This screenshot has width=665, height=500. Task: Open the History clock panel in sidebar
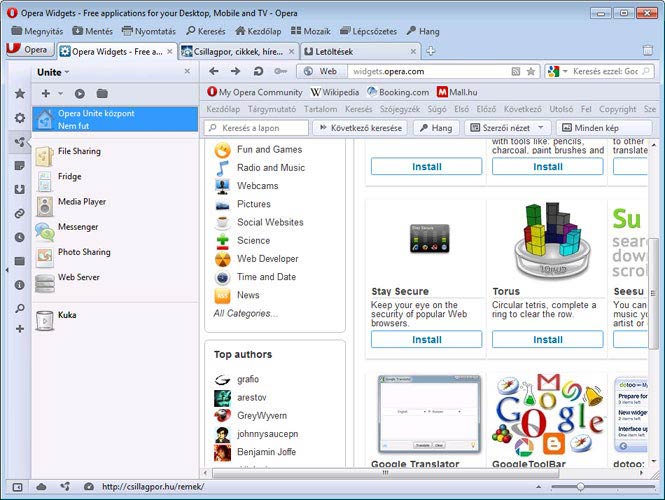(20, 237)
